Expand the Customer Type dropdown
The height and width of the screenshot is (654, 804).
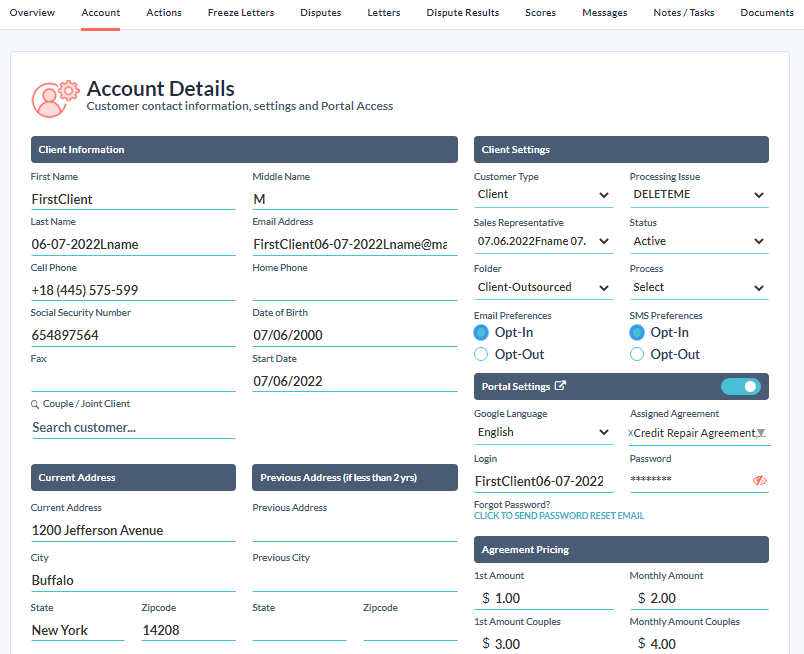[x=544, y=195]
